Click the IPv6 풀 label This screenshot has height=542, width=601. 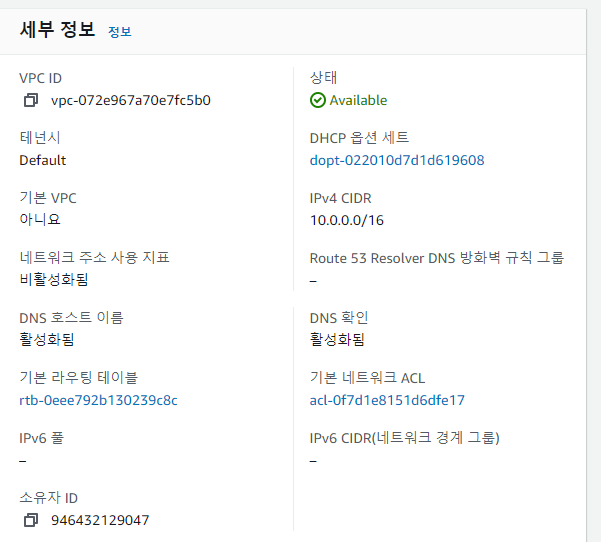(x=42, y=438)
